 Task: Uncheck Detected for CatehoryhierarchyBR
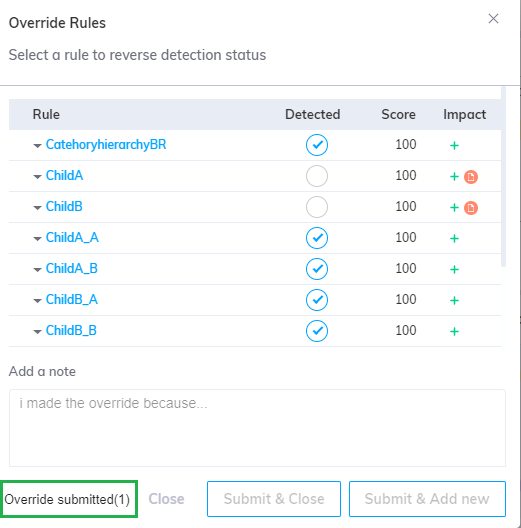[x=317, y=145]
